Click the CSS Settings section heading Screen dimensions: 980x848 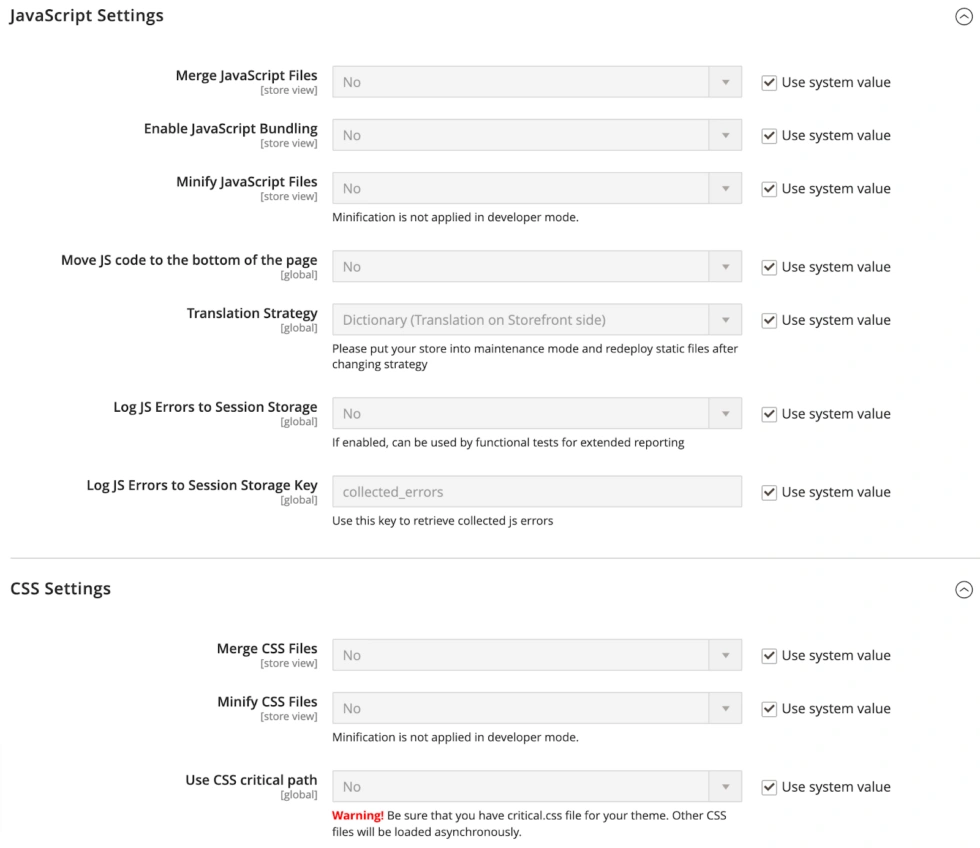point(61,589)
